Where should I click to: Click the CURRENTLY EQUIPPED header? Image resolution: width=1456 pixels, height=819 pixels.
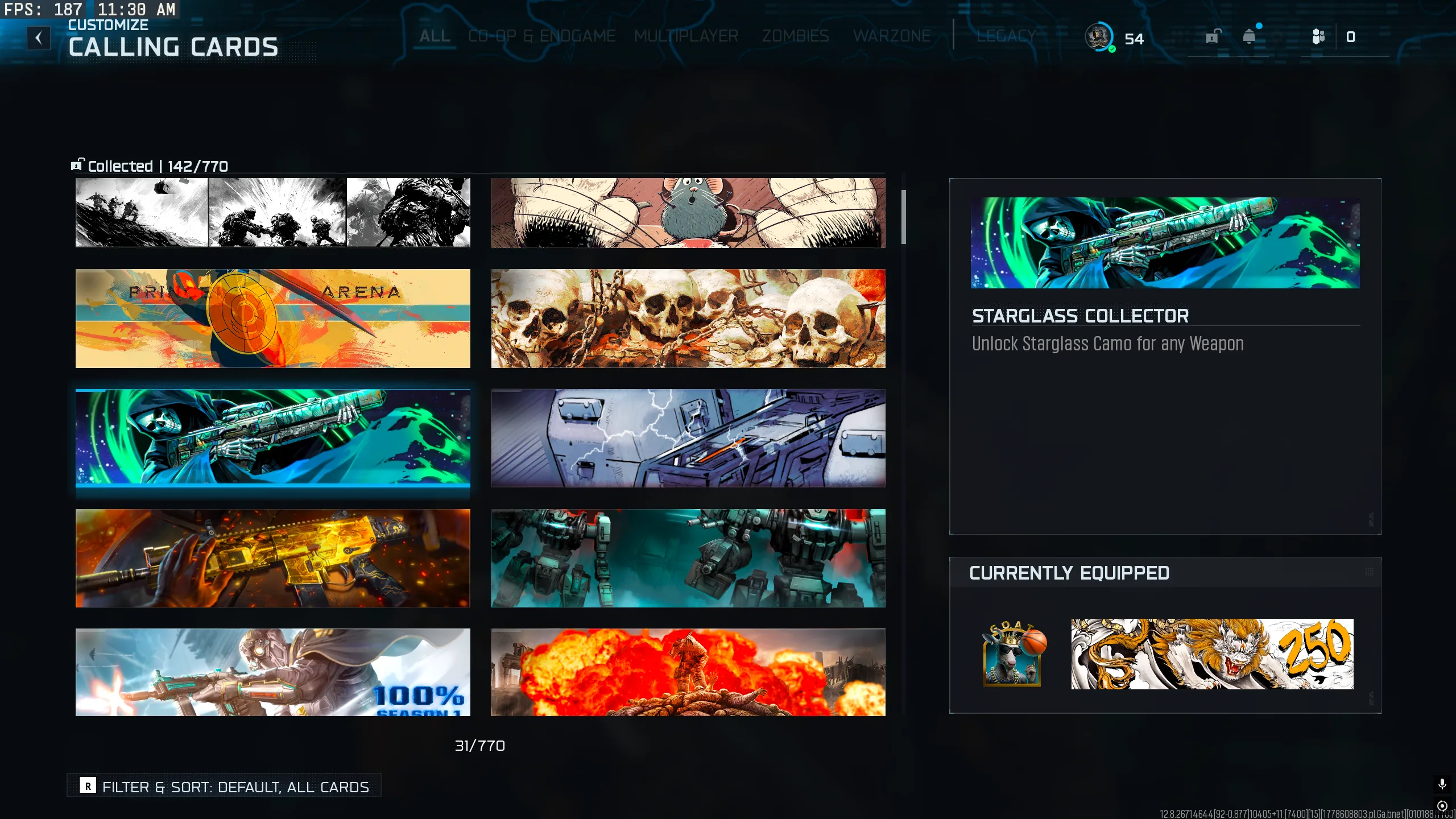tap(1069, 573)
